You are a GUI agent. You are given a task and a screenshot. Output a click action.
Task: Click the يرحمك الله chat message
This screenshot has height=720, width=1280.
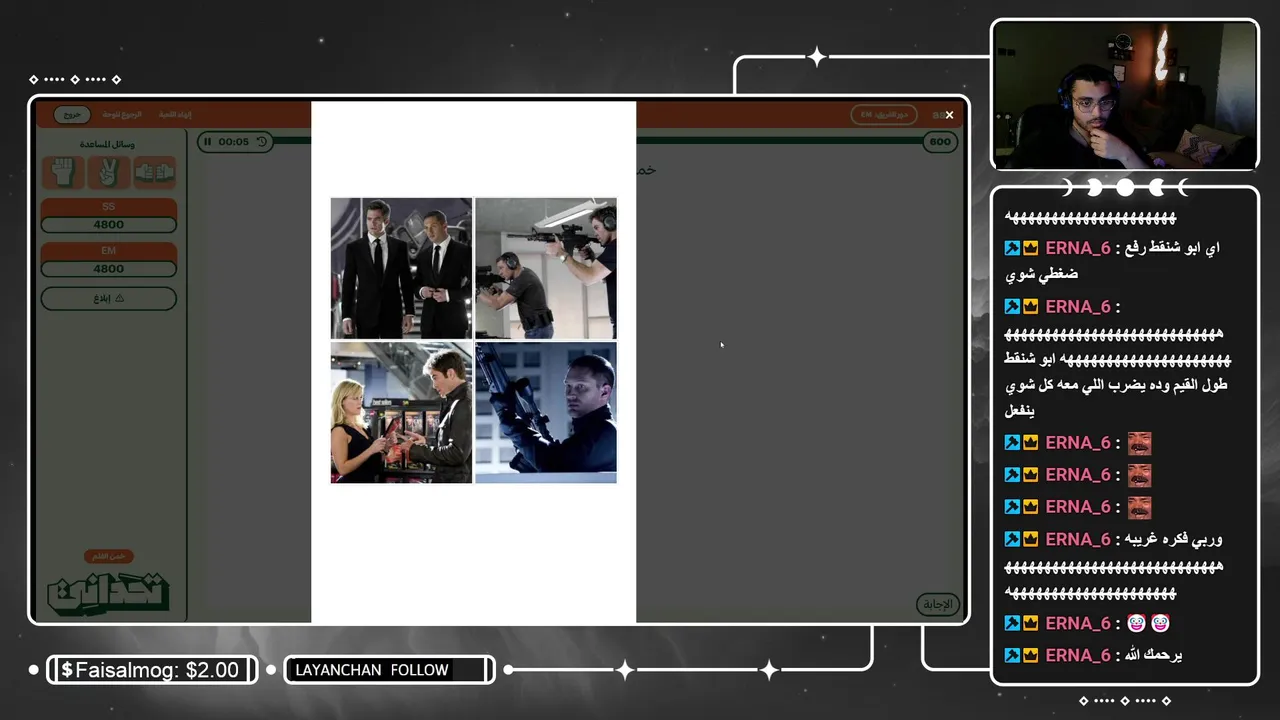[1155, 655]
